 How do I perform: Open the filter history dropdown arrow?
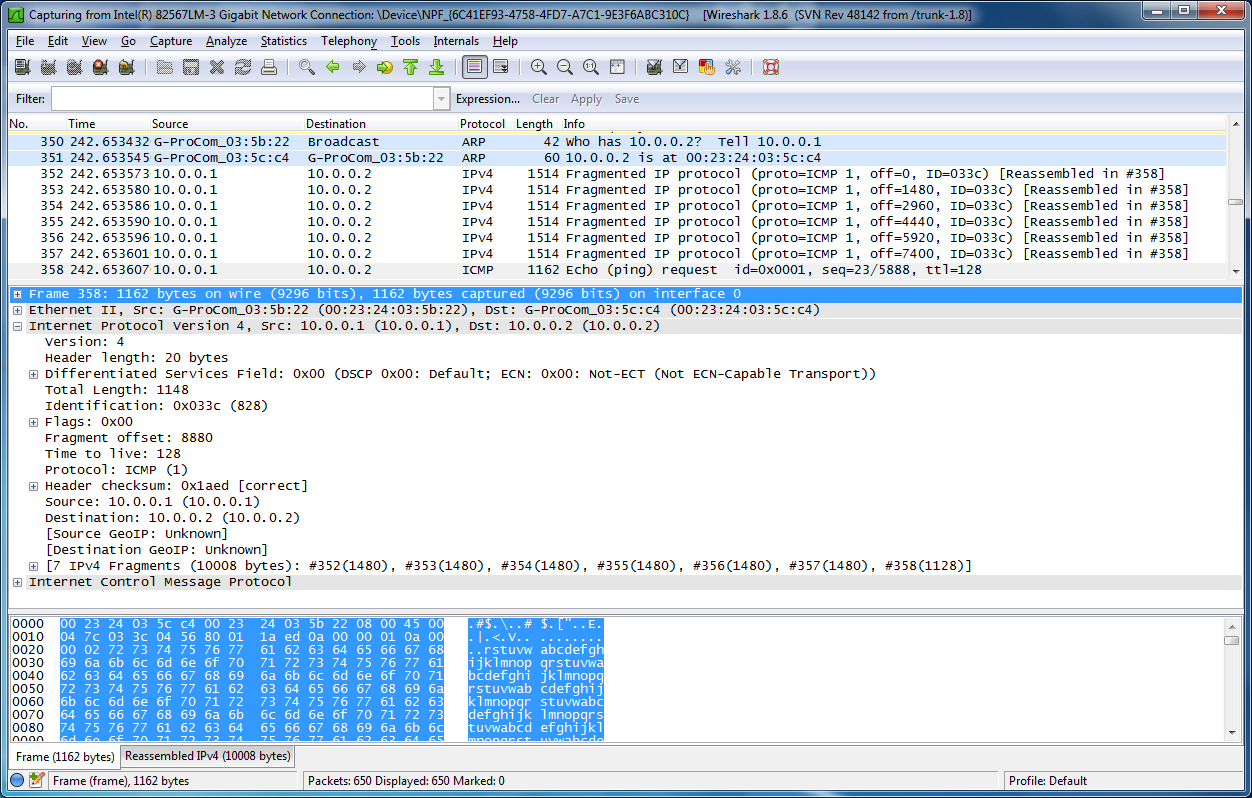(x=441, y=99)
